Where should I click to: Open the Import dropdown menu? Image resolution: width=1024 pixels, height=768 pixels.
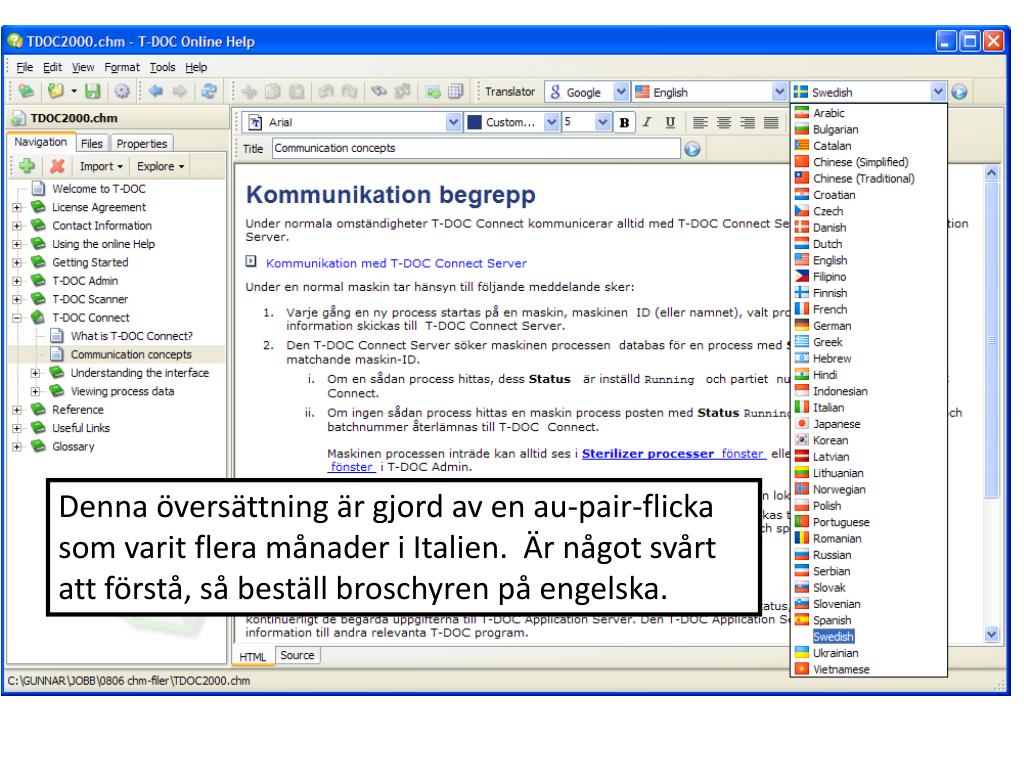coord(101,167)
